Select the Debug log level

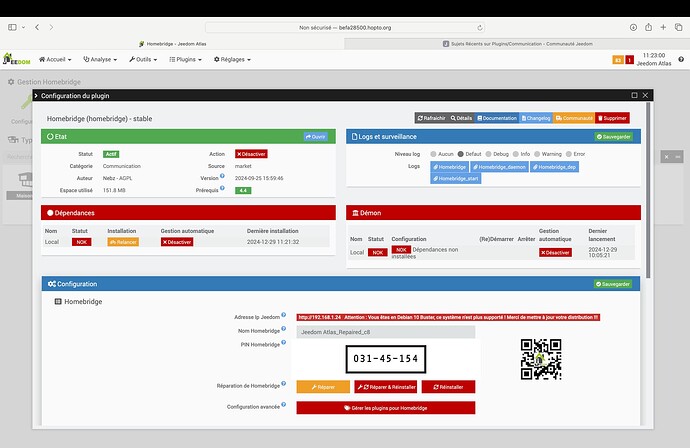[488, 154]
